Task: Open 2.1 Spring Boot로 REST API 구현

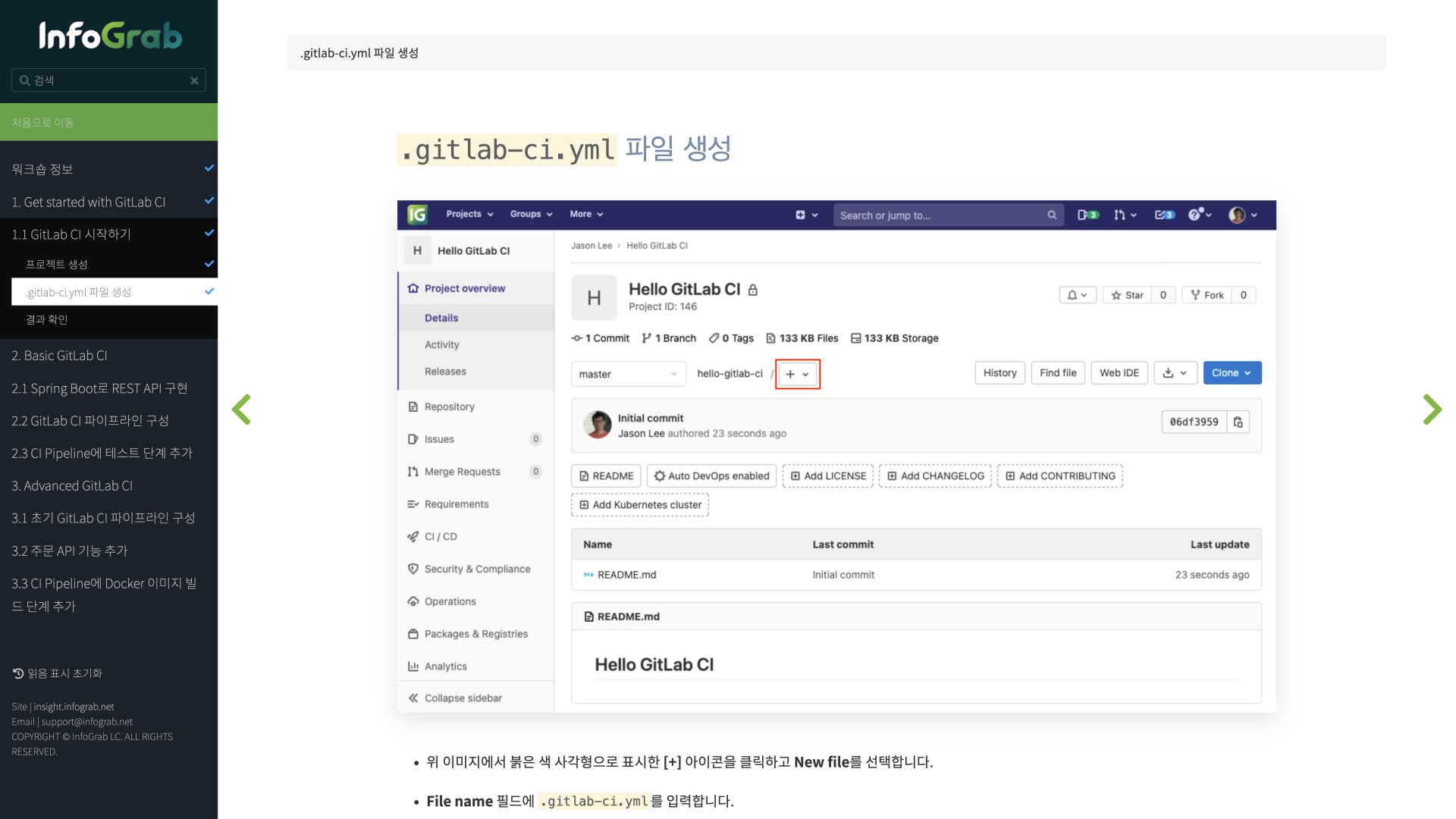Action: click(108, 388)
